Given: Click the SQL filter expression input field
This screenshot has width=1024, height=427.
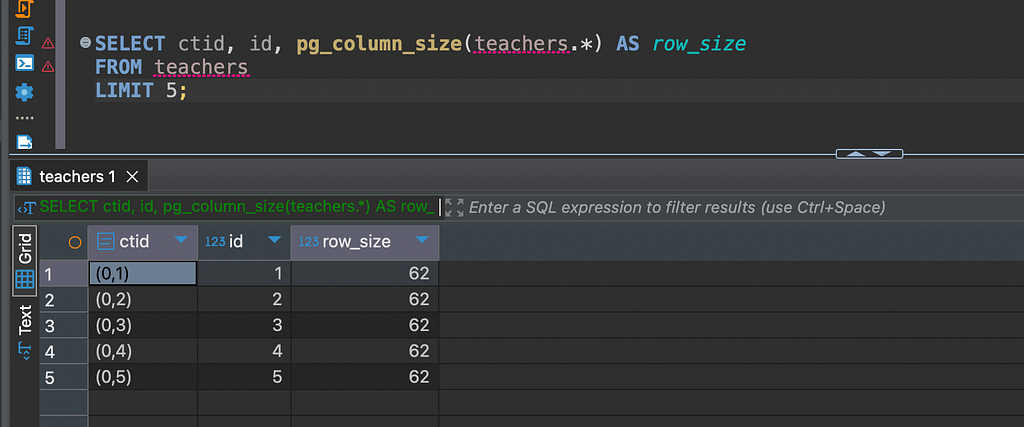Looking at the screenshot, I should tap(677, 208).
